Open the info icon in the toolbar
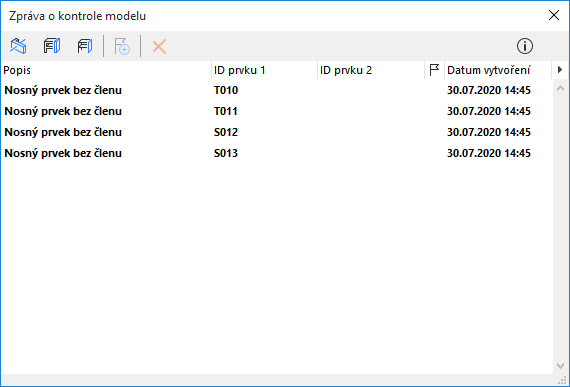Image resolution: width=570 pixels, height=387 pixels. (x=525, y=46)
